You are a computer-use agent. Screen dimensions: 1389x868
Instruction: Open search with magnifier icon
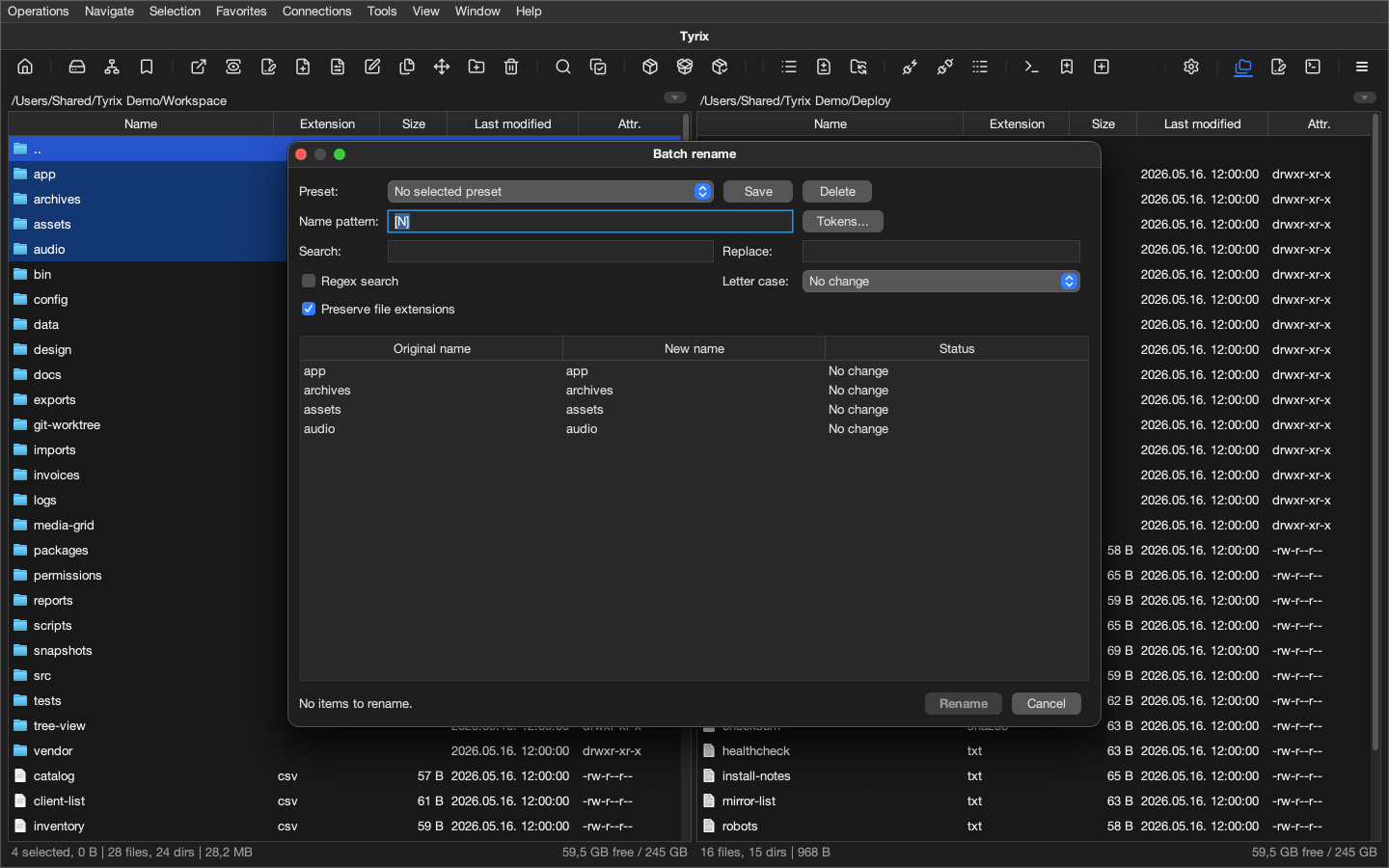pos(563,67)
